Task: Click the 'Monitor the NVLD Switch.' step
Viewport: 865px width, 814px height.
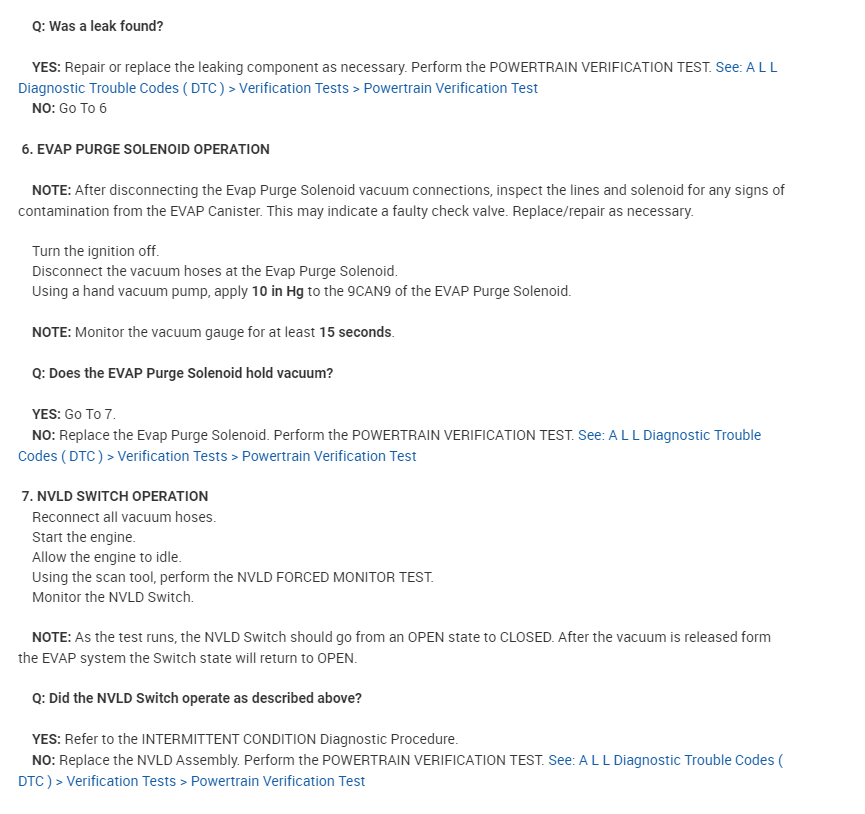Action: [113, 597]
